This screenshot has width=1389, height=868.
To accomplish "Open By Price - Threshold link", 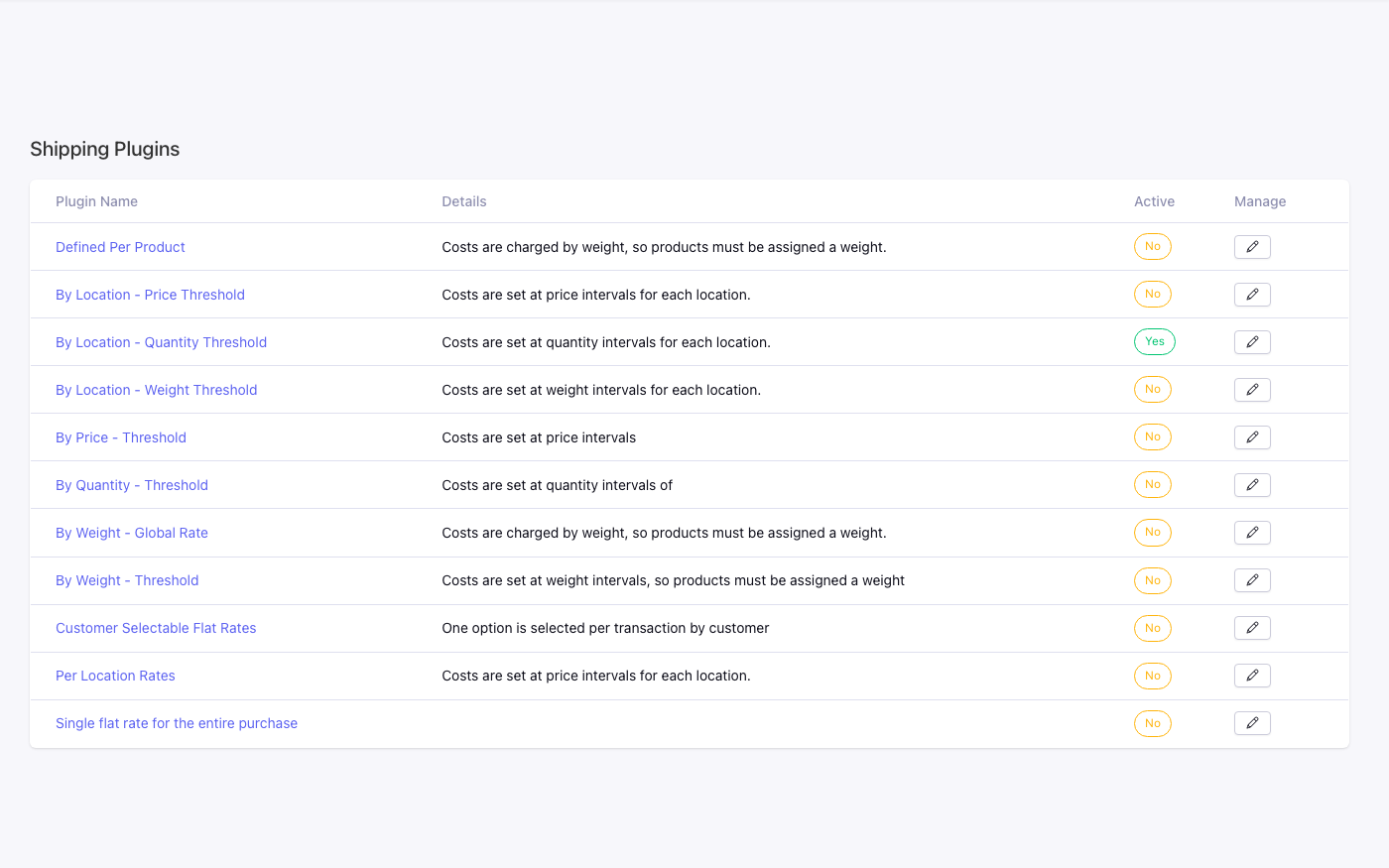I will 121,437.
